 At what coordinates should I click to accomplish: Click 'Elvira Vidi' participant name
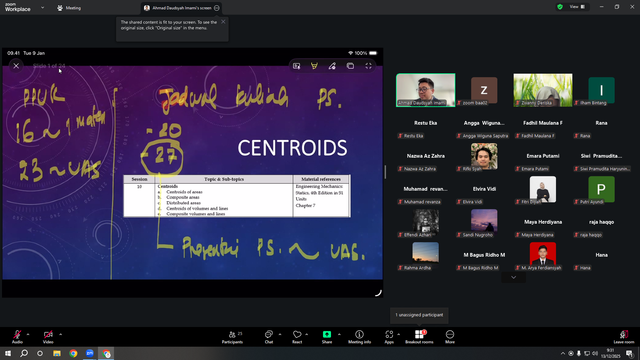click(484, 189)
